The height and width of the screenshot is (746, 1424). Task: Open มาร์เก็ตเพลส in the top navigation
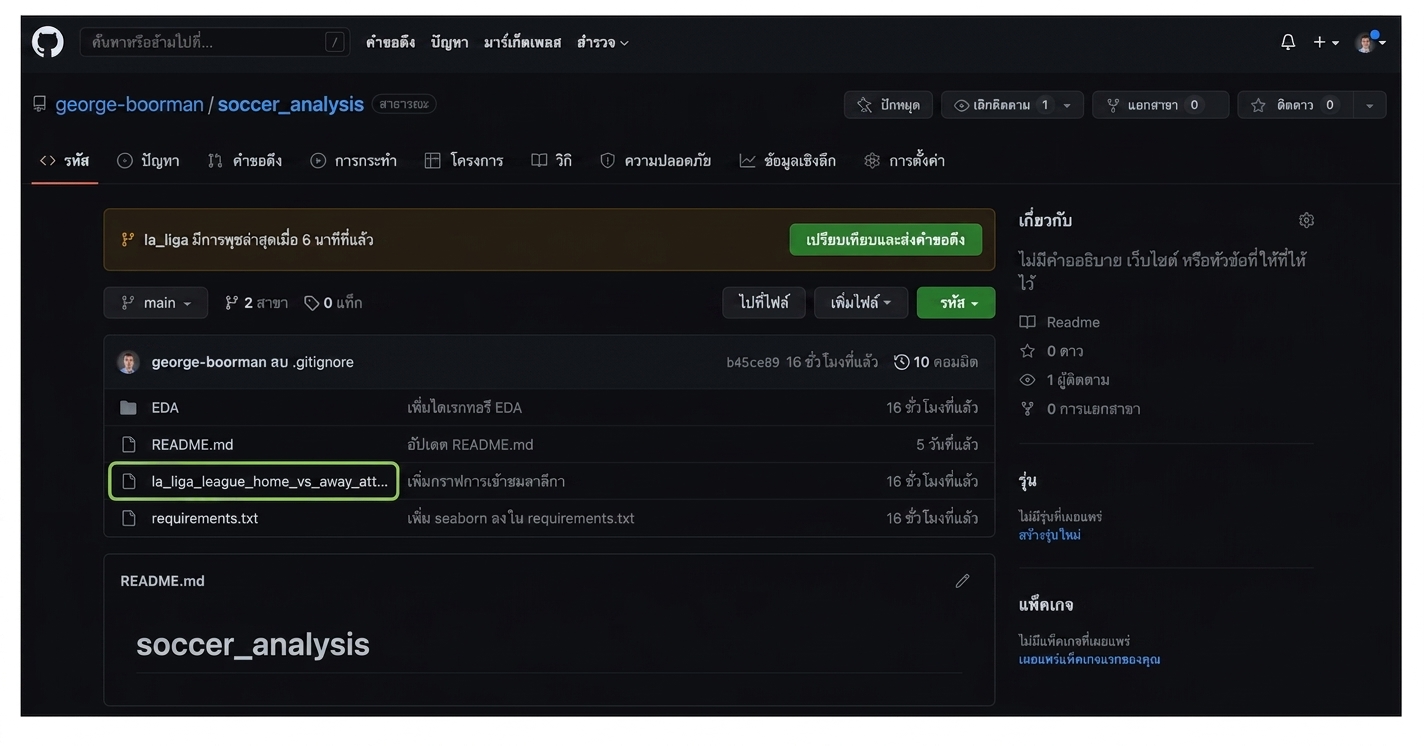522,42
